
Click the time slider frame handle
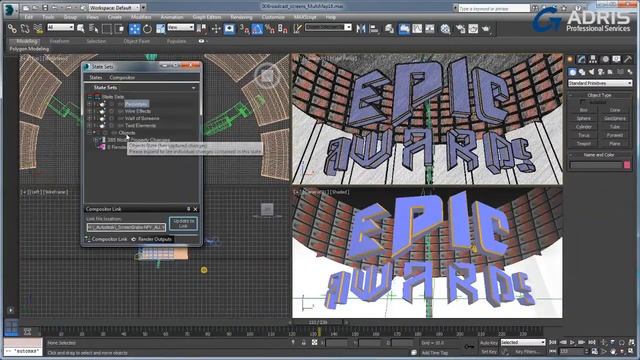318,322
